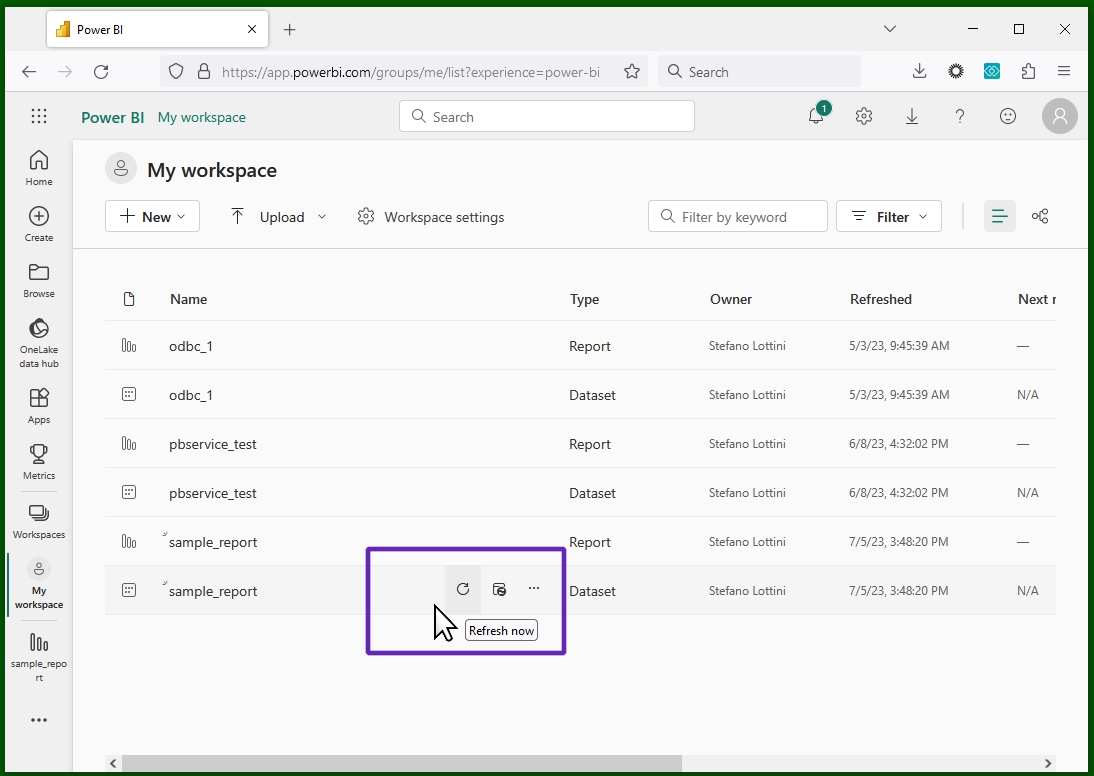Viewport: 1094px width, 776px height.
Task: Open user account avatar
Action: [1060, 116]
